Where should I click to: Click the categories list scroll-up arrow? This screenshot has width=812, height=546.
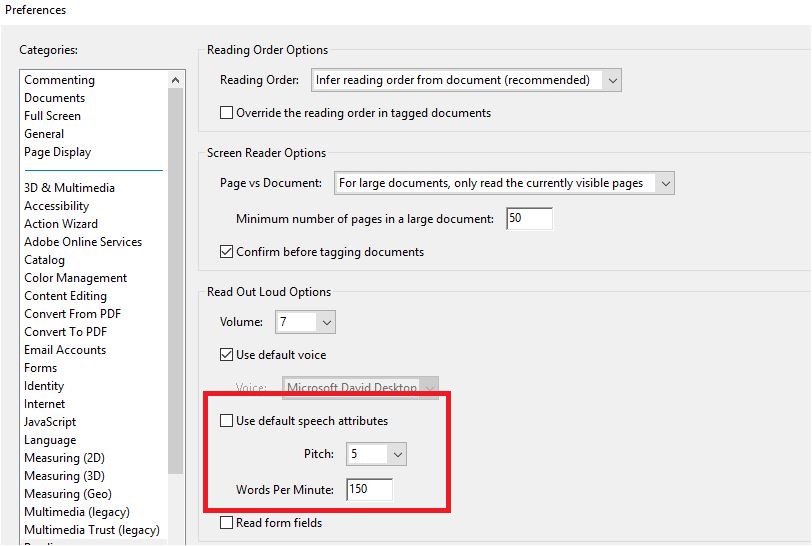pos(176,80)
